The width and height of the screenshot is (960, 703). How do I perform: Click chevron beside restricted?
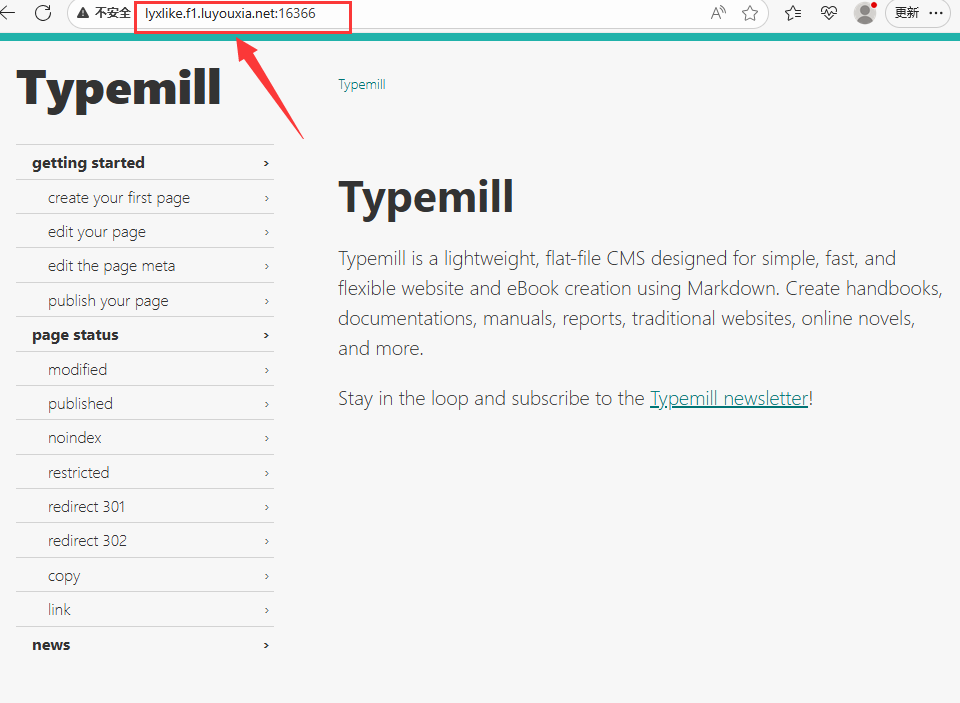266,473
